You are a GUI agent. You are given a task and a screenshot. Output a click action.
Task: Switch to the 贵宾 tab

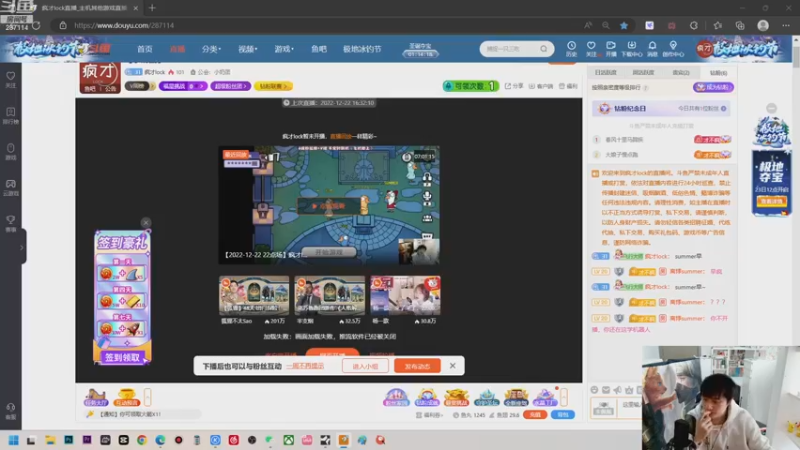(681, 72)
